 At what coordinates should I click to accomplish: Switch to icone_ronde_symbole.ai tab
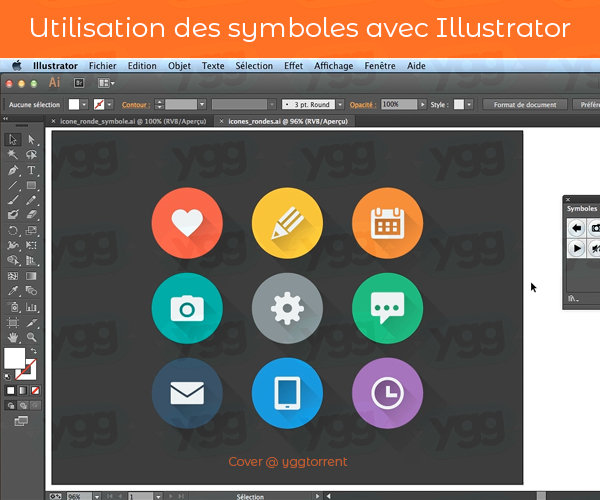133,121
